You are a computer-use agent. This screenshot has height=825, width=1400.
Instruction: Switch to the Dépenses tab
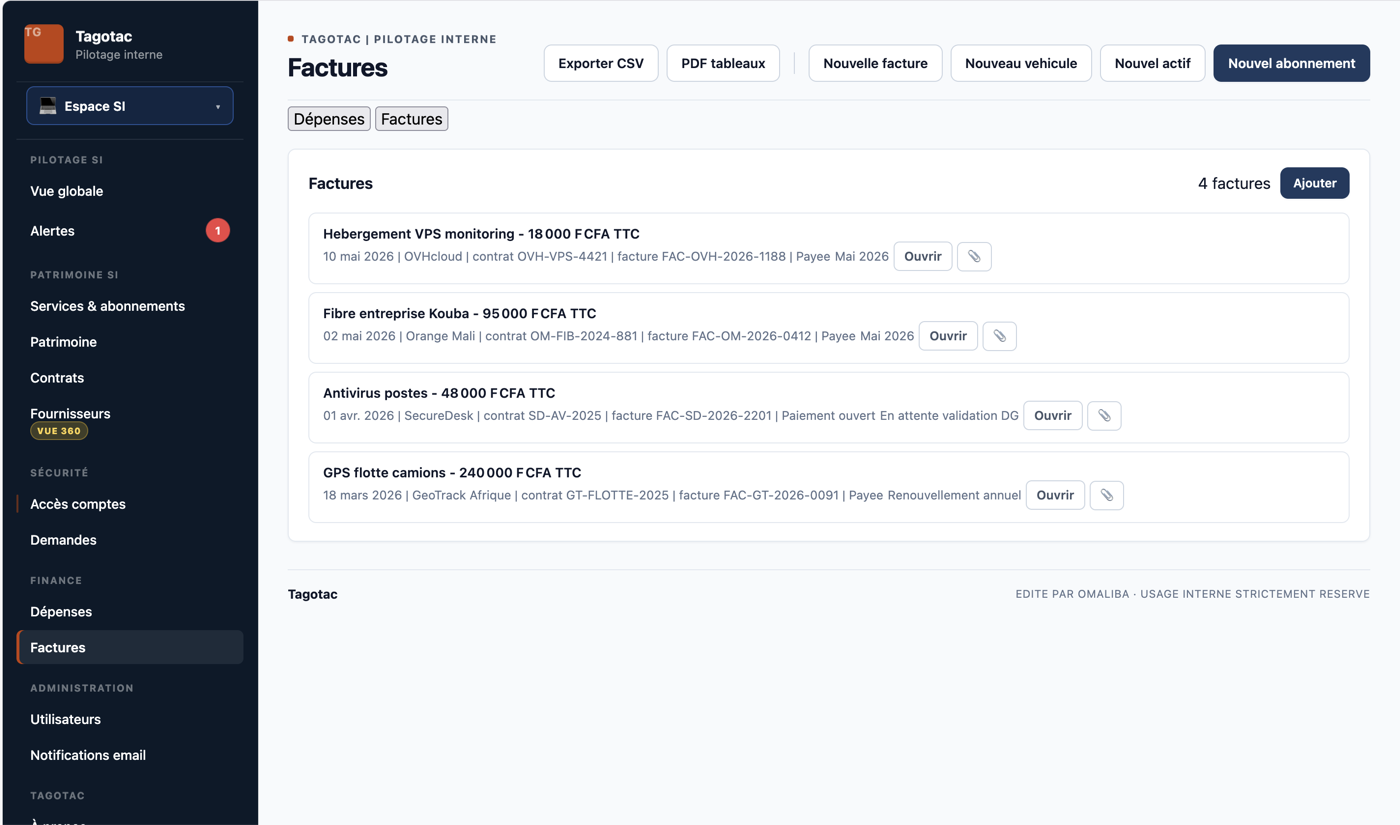(329, 119)
